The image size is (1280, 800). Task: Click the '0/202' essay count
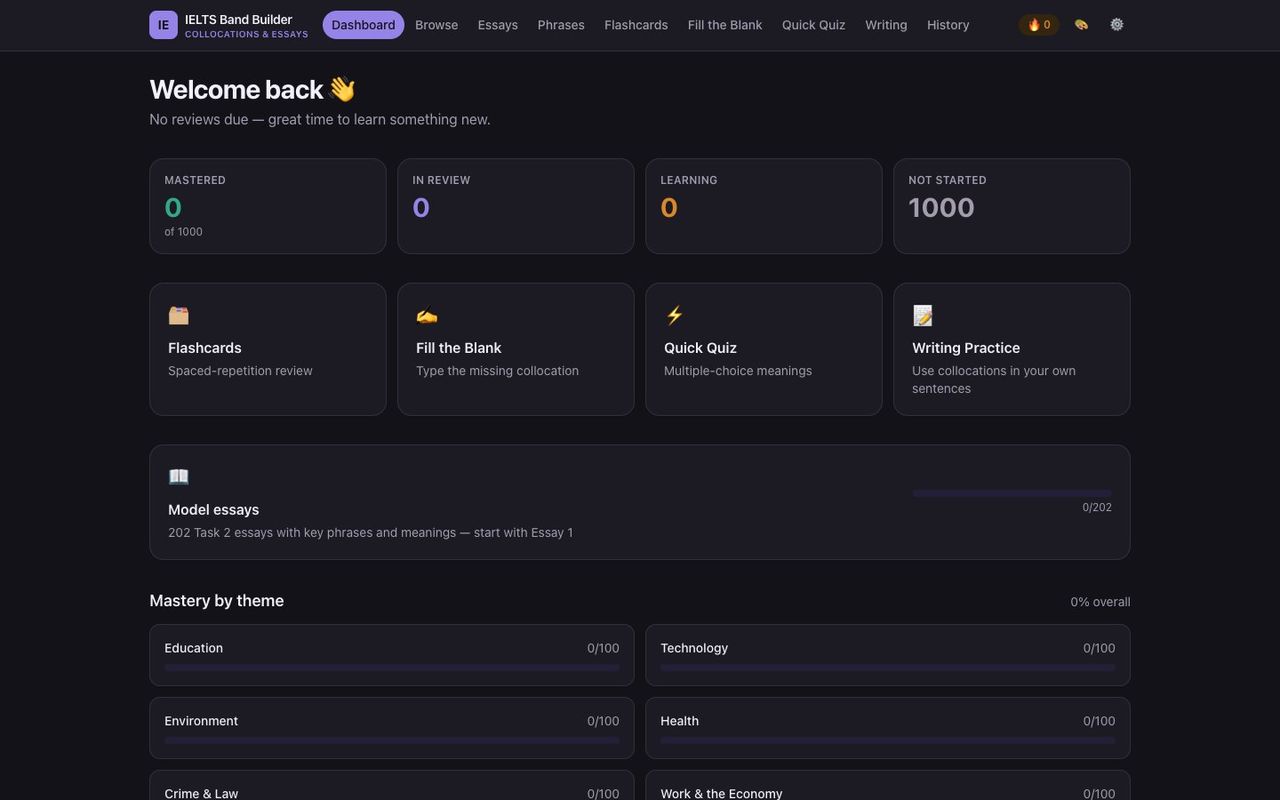click(x=1097, y=508)
